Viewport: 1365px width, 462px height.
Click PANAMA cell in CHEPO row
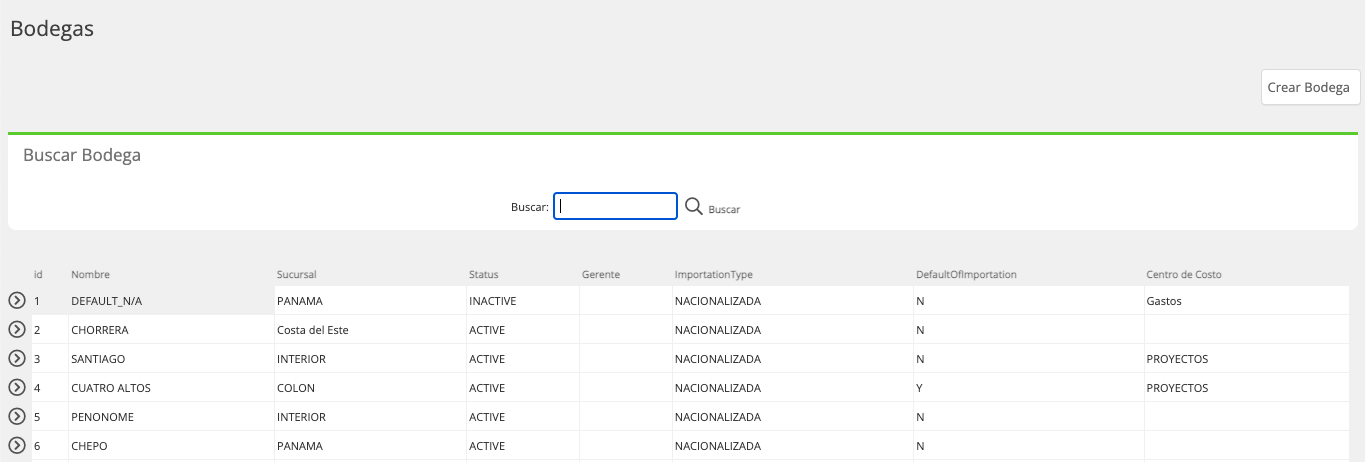[x=369, y=446]
